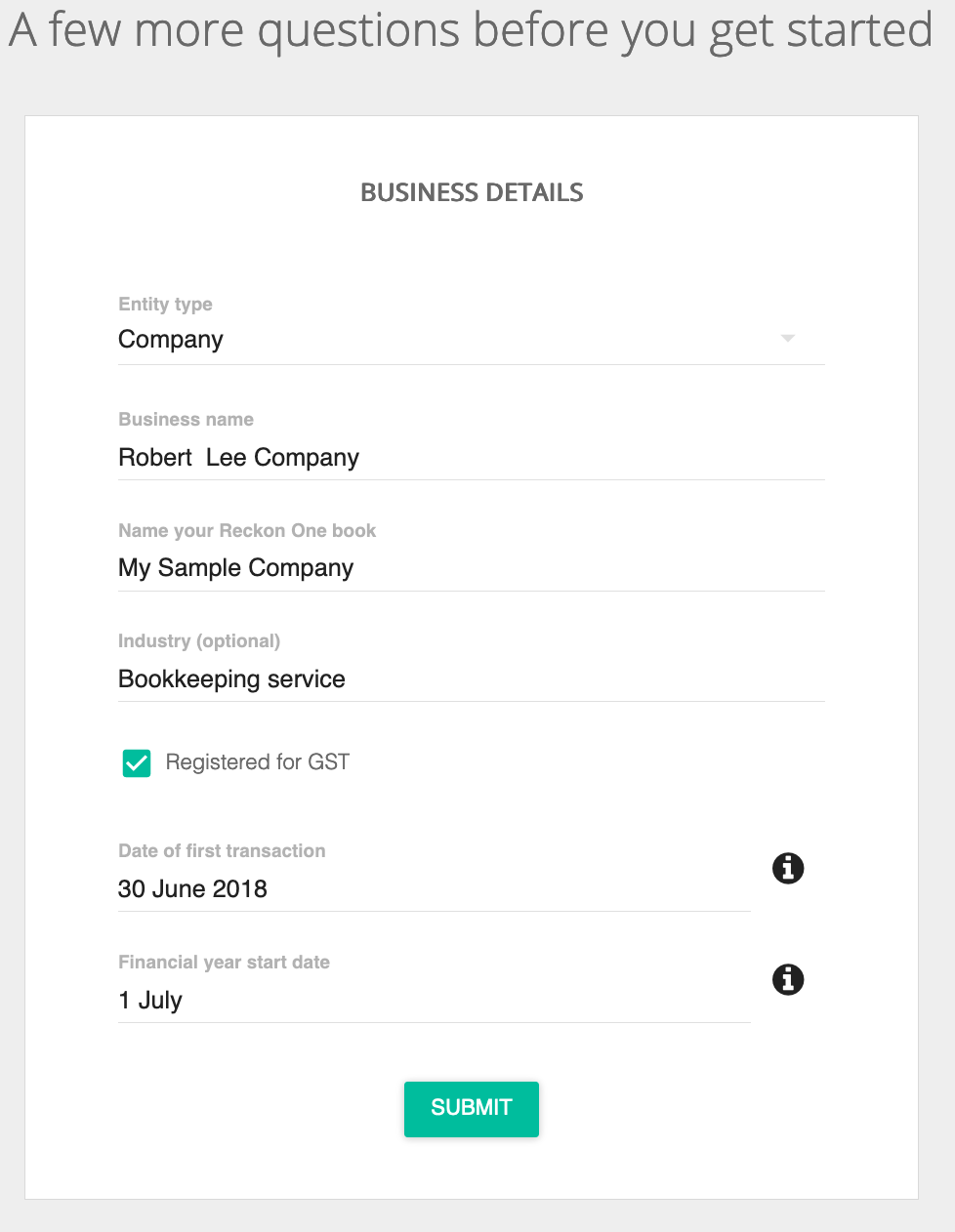The width and height of the screenshot is (955, 1232).
Task: Click the info icon beside Date of first transaction
Action: (788, 868)
